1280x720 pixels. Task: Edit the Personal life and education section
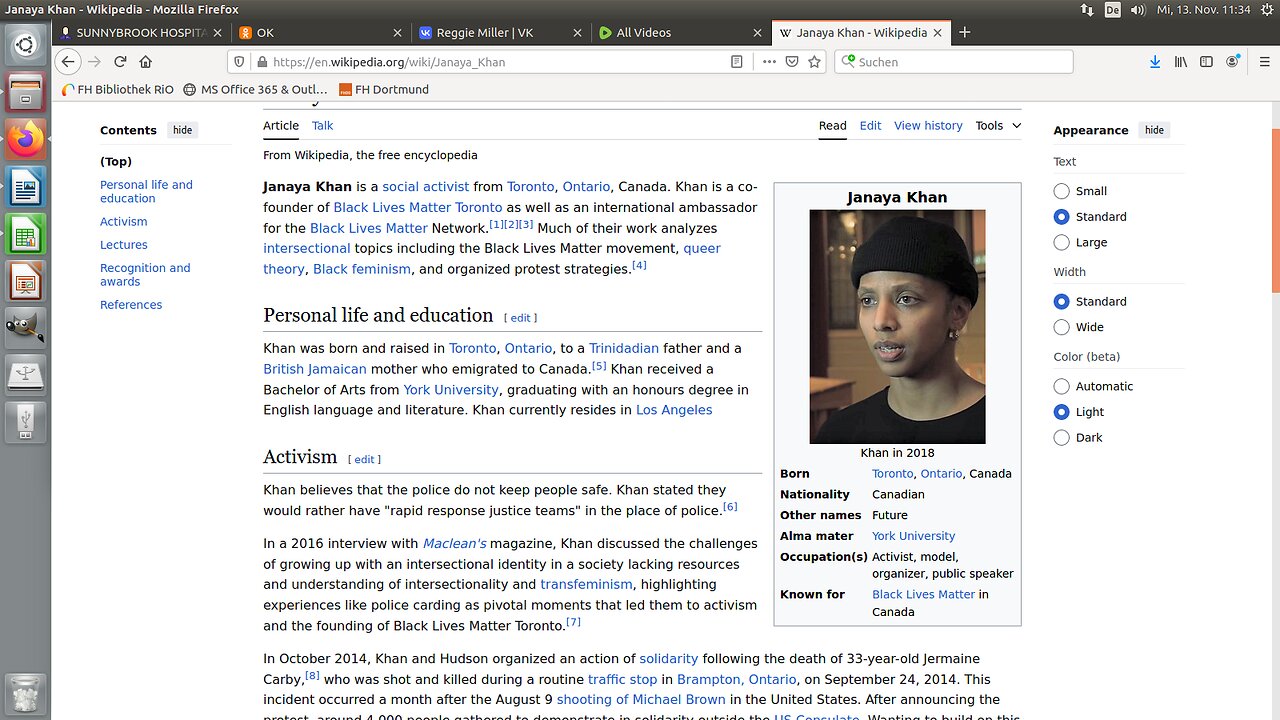click(520, 317)
